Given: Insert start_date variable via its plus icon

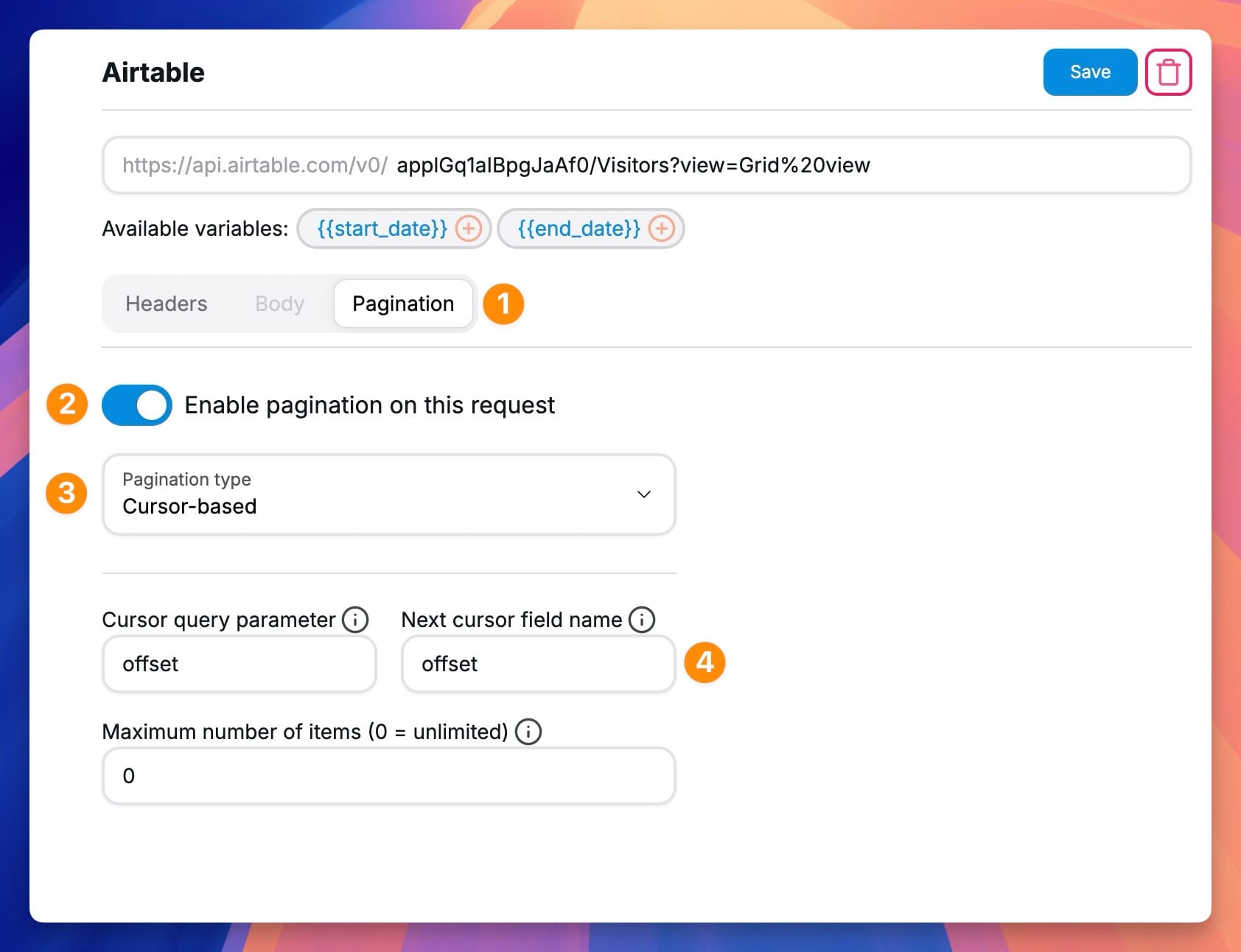Looking at the screenshot, I should [x=468, y=228].
